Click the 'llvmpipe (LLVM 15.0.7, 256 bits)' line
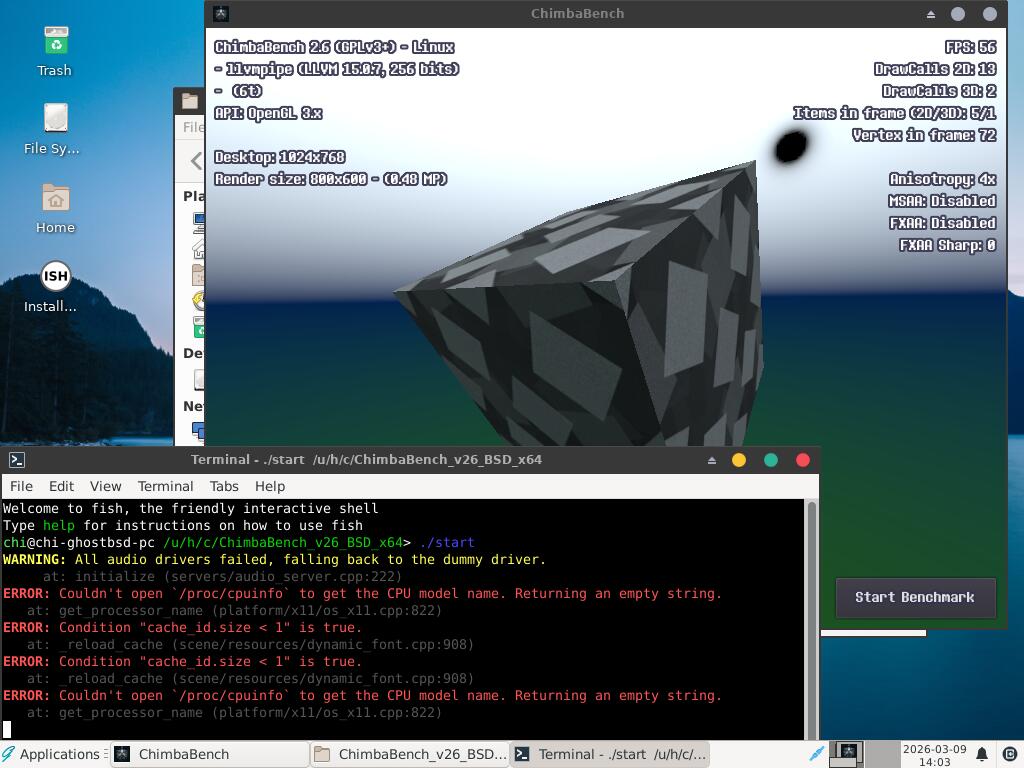 pos(342,69)
